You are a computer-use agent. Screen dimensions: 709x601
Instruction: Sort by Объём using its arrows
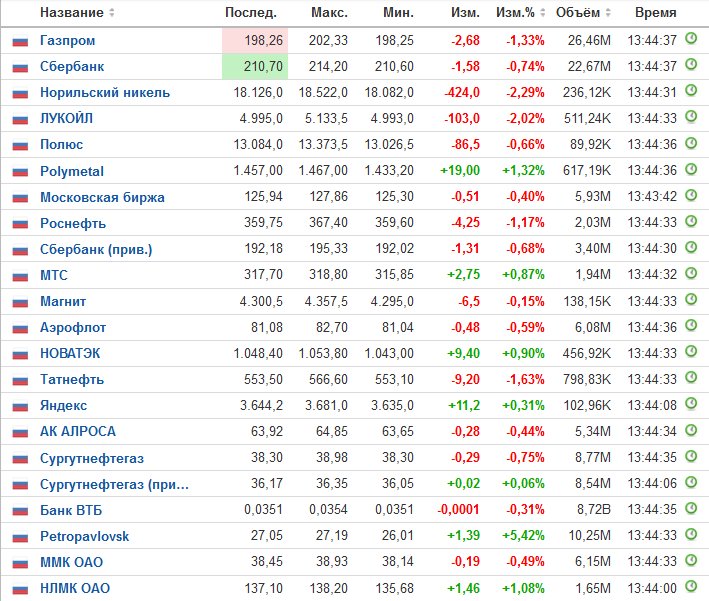click(608, 13)
